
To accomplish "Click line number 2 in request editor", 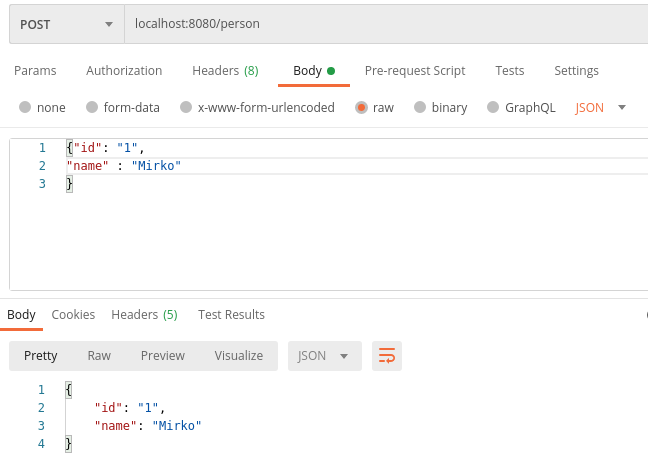I will click(x=42, y=166).
